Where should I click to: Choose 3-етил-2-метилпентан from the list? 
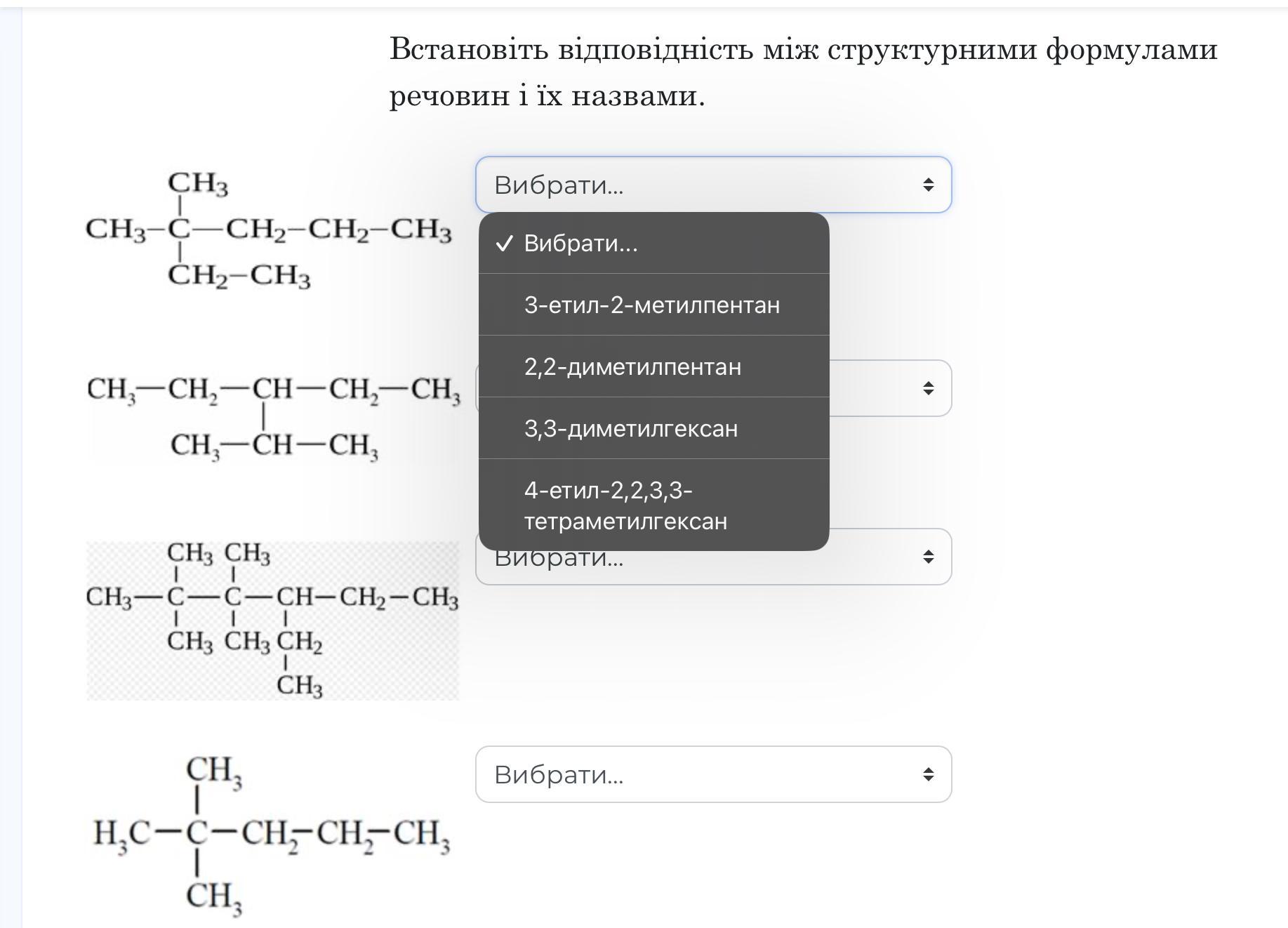tap(652, 305)
